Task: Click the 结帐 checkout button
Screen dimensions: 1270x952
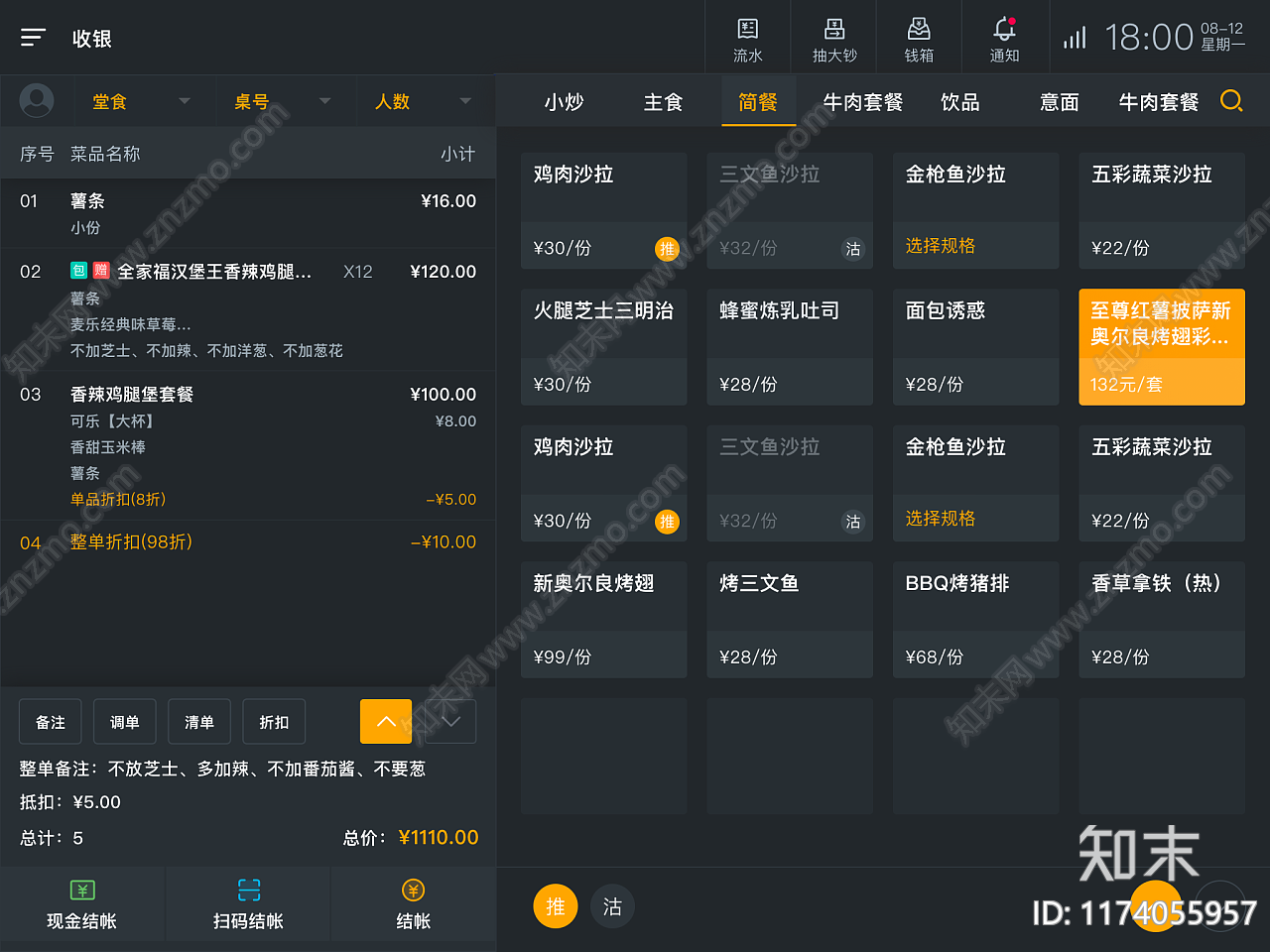Action: click(x=413, y=904)
